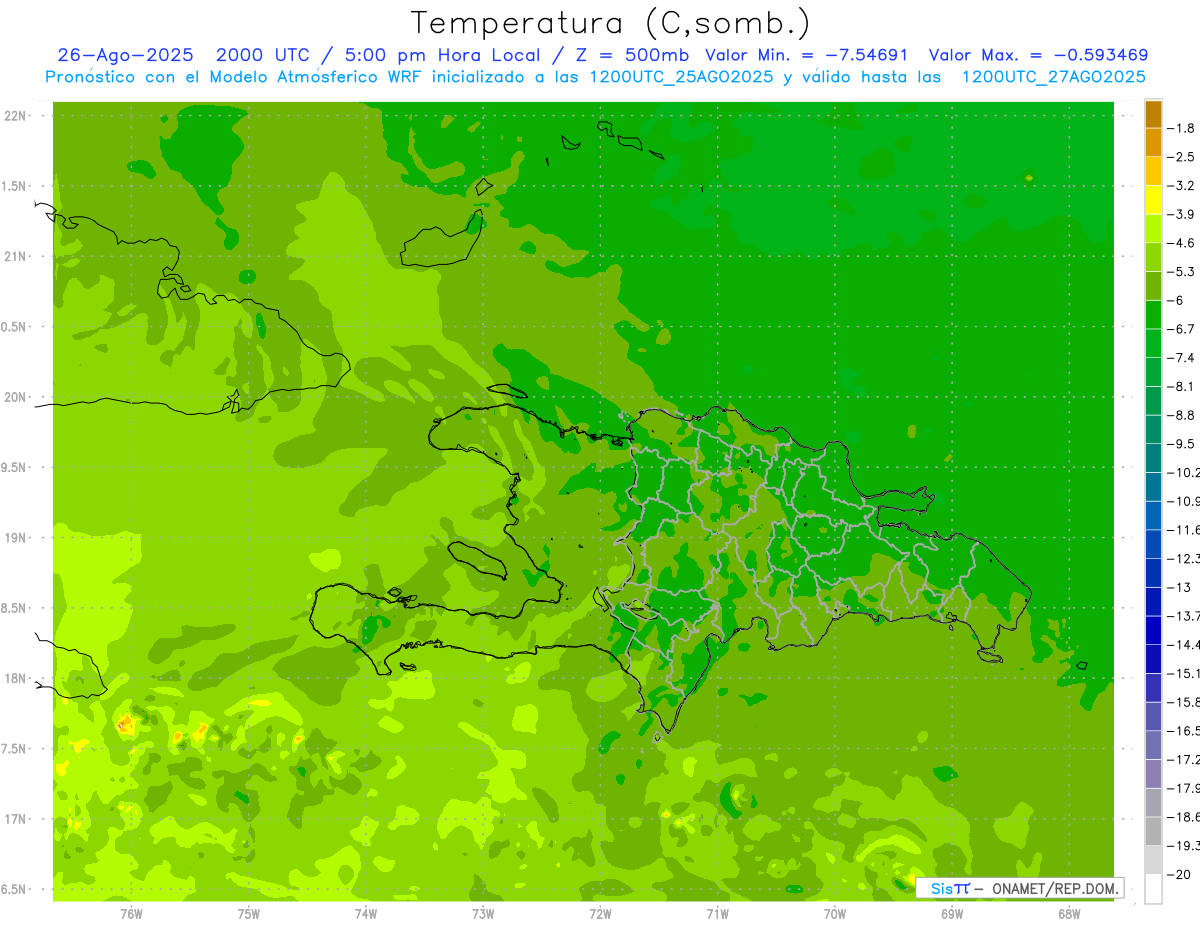Select the teal swatch between -8.8 and -9.5

(x=1153, y=430)
